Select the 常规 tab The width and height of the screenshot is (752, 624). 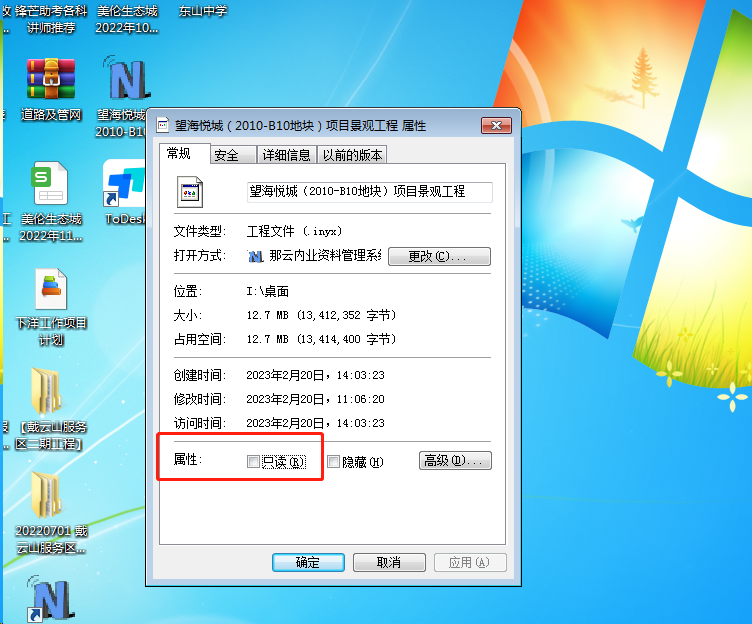[180, 154]
